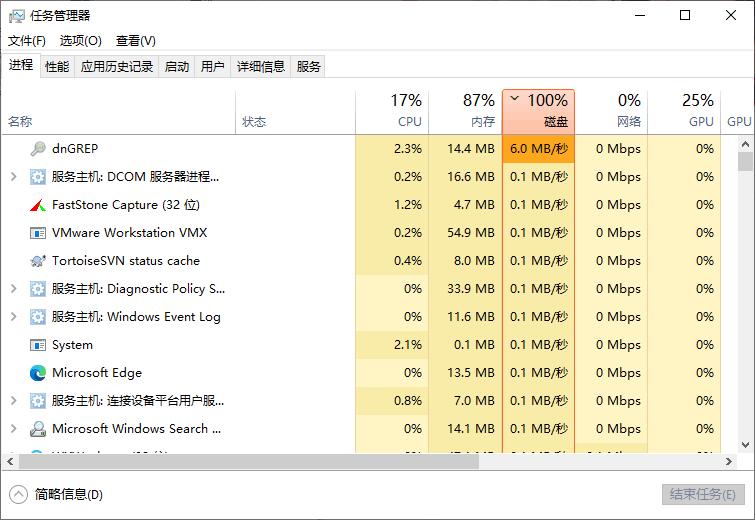Select the 进程 tab
This screenshot has width=755, height=520.
(x=21, y=65)
